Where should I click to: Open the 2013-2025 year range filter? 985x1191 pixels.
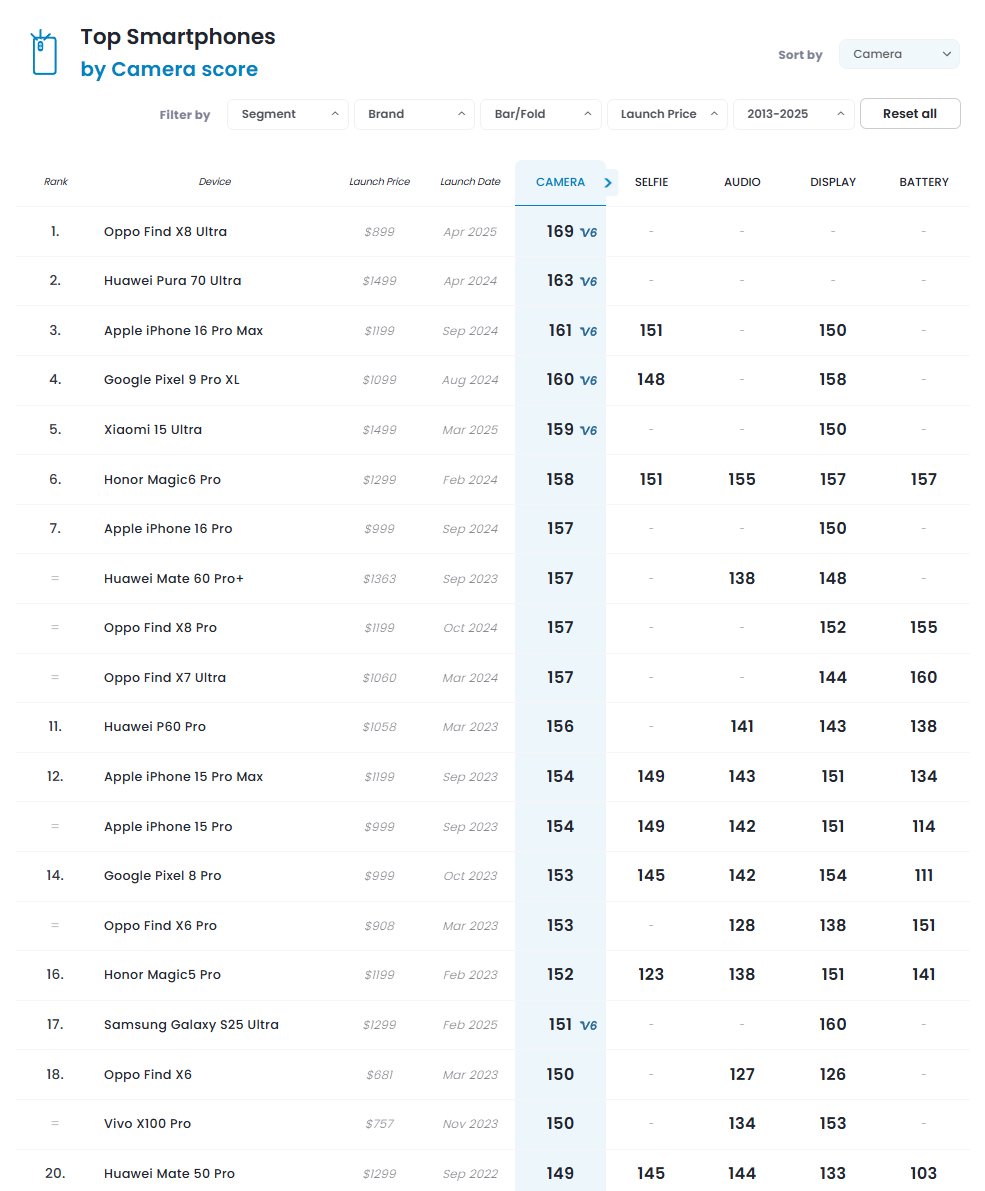(794, 114)
